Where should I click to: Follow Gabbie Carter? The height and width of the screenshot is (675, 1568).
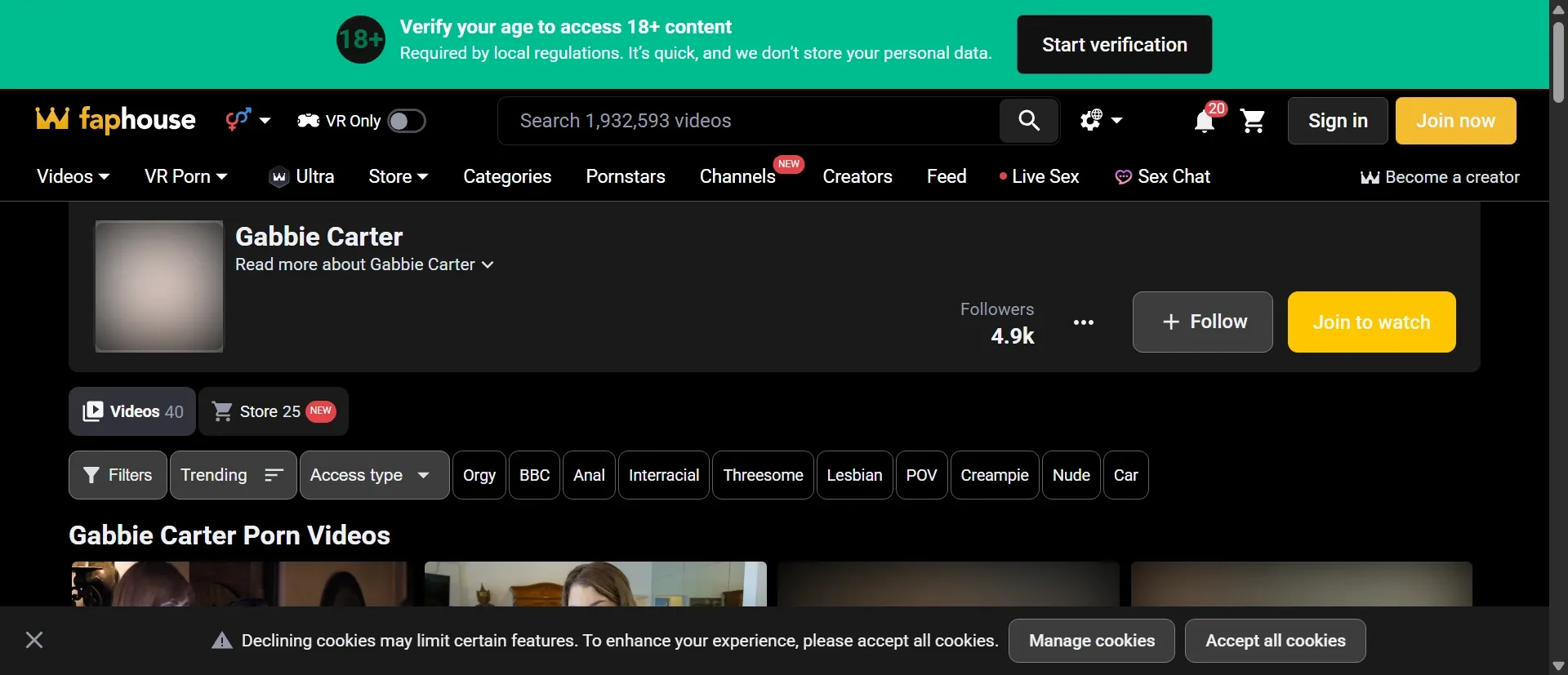pyautogui.click(x=1203, y=322)
